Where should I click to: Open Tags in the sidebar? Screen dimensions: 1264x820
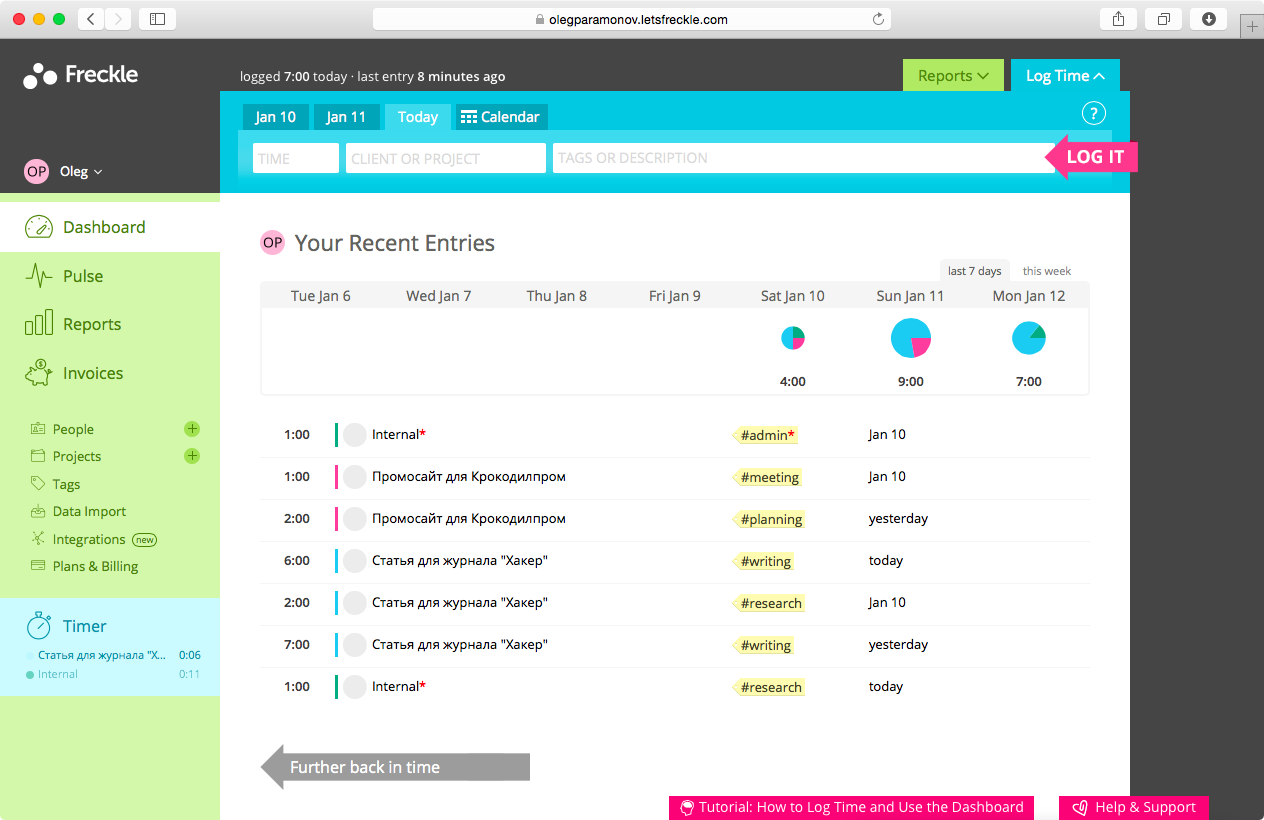click(x=66, y=484)
